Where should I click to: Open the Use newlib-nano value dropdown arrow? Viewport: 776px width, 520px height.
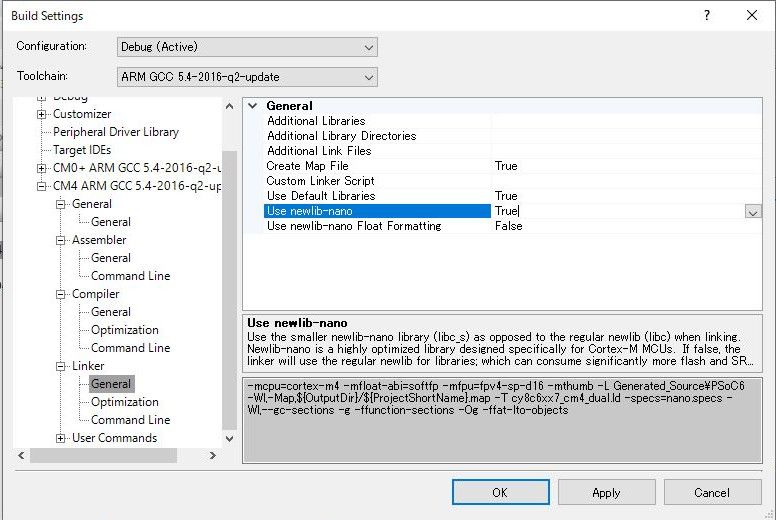[752, 212]
